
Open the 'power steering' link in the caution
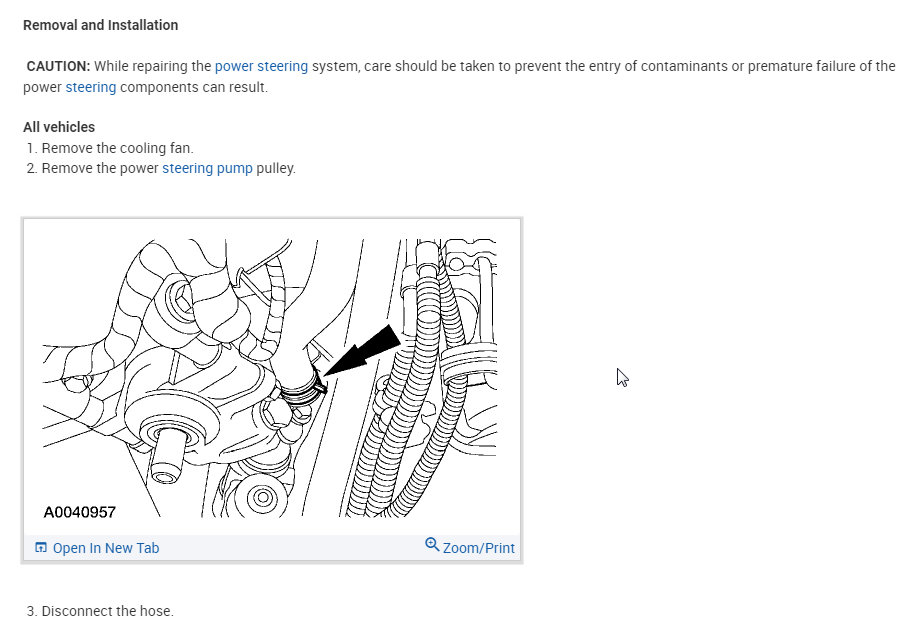[x=261, y=66]
